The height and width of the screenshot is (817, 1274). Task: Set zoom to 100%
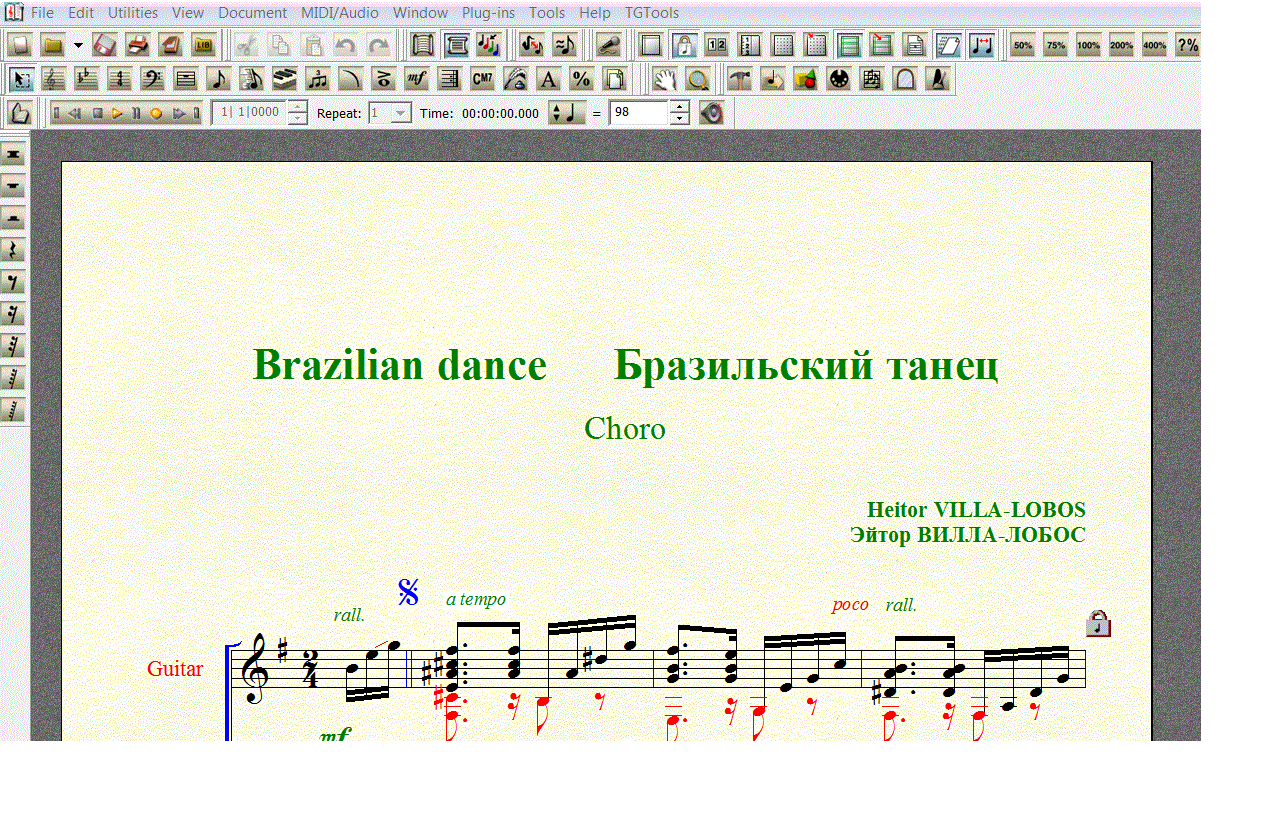[x=1088, y=45]
